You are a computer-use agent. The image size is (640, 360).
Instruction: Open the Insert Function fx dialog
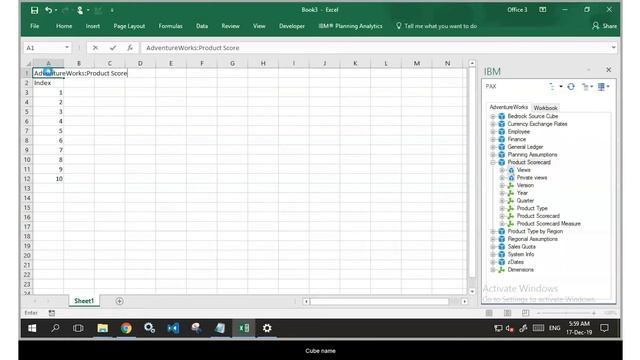[130, 48]
